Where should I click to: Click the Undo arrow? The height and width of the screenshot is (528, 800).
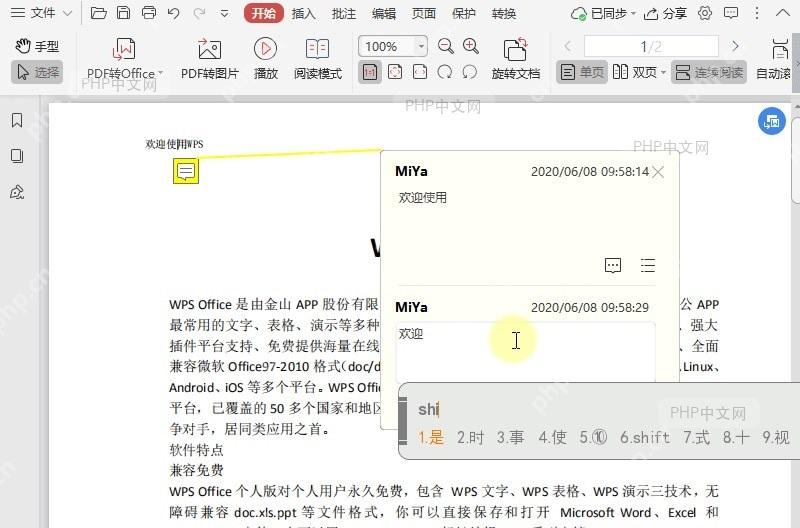click(173, 13)
